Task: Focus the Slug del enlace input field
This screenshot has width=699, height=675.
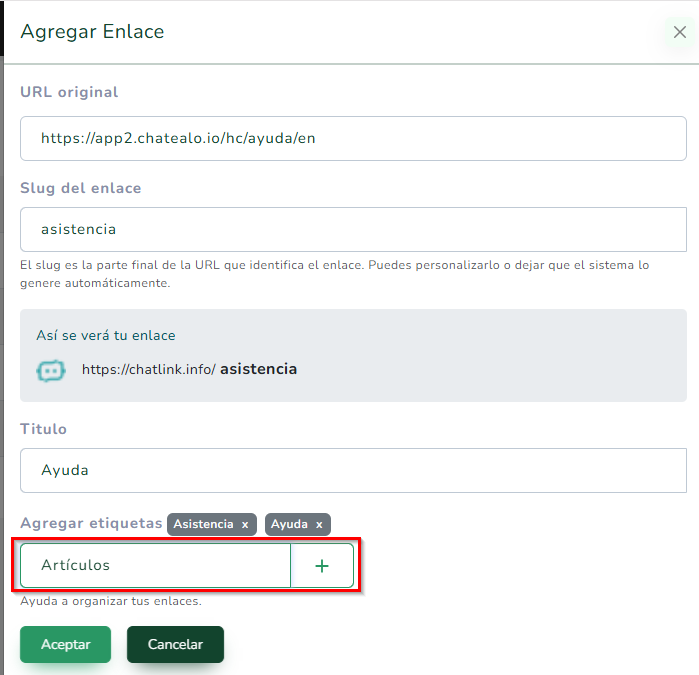Action: tap(353, 230)
